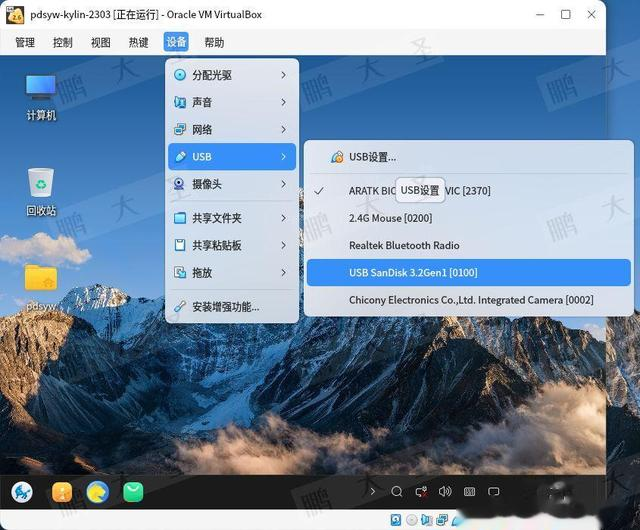Choose 安装增强功能... menu entry
The height and width of the screenshot is (530, 640).
[232, 307]
